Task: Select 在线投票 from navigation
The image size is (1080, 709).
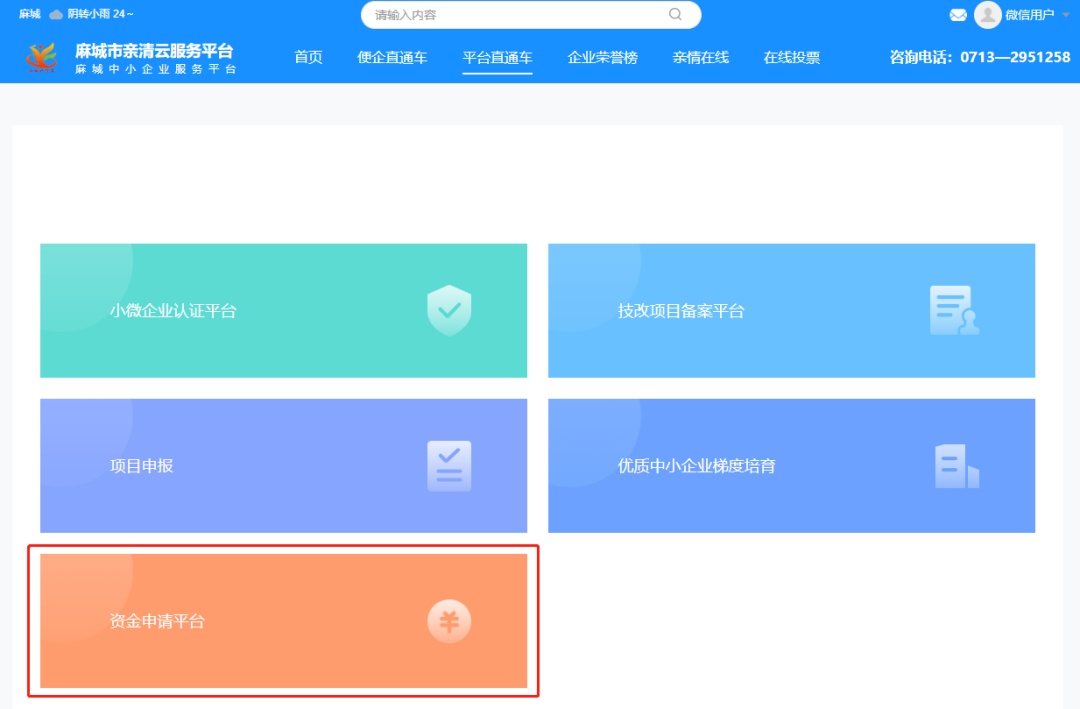Action: click(791, 58)
